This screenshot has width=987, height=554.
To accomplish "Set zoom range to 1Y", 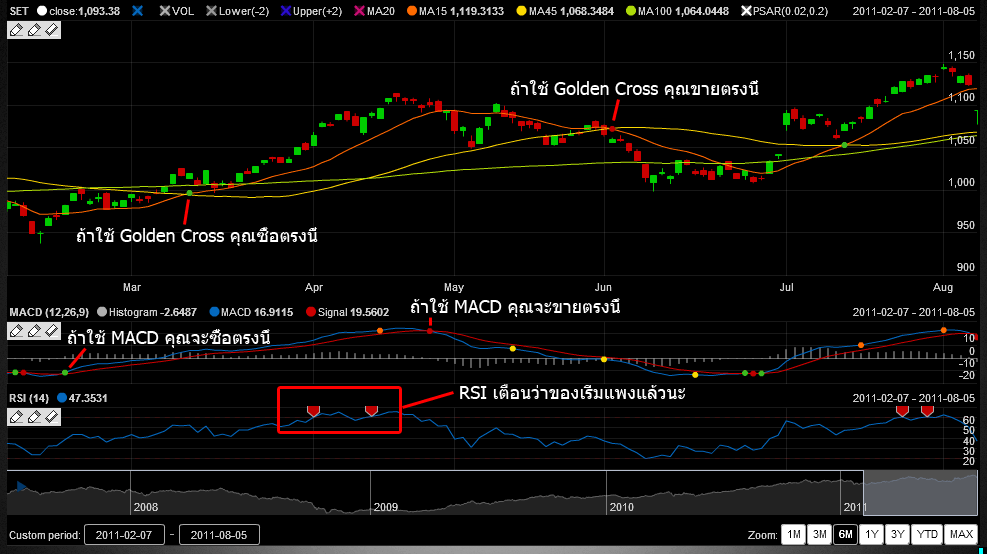I will [871, 534].
